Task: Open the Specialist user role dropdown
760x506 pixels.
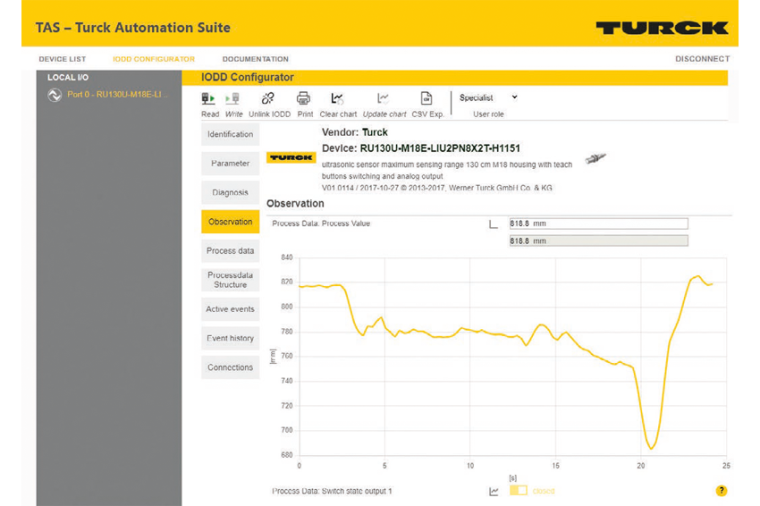Action: click(489, 98)
